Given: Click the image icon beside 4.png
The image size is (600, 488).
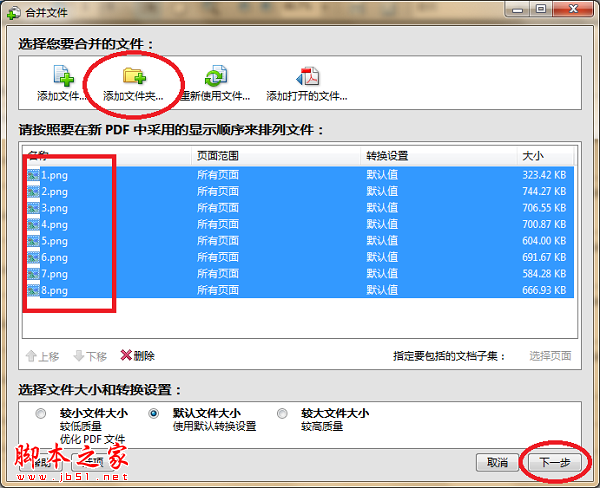Looking at the screenshot, I should click(33, 225).
